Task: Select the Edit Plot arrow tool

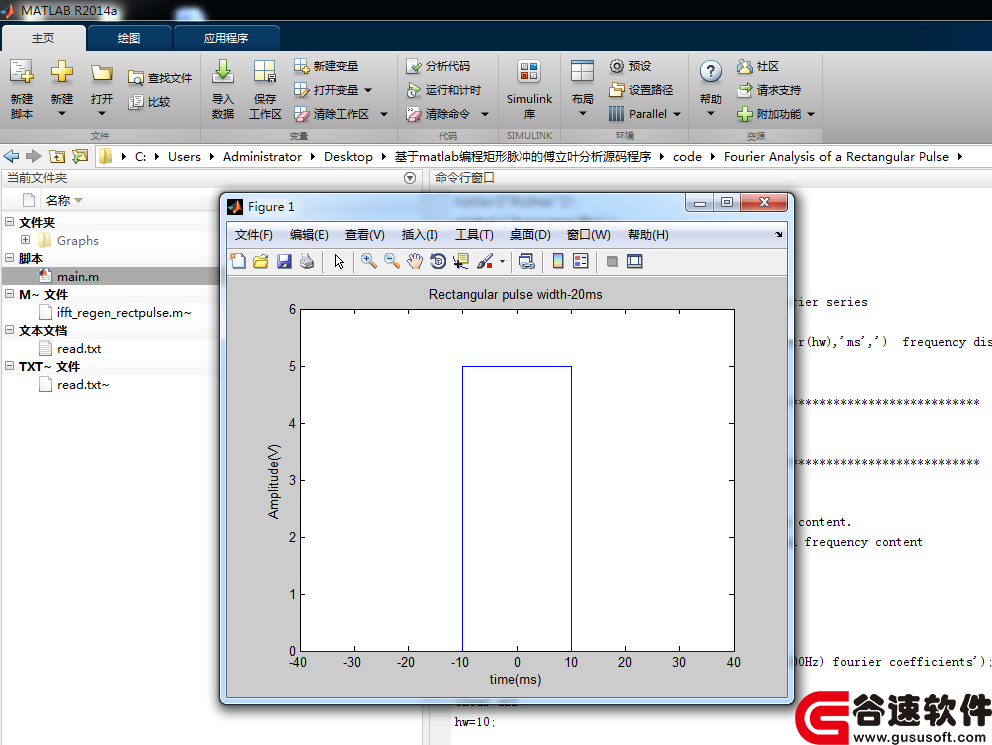Action: tap(339, 261)
